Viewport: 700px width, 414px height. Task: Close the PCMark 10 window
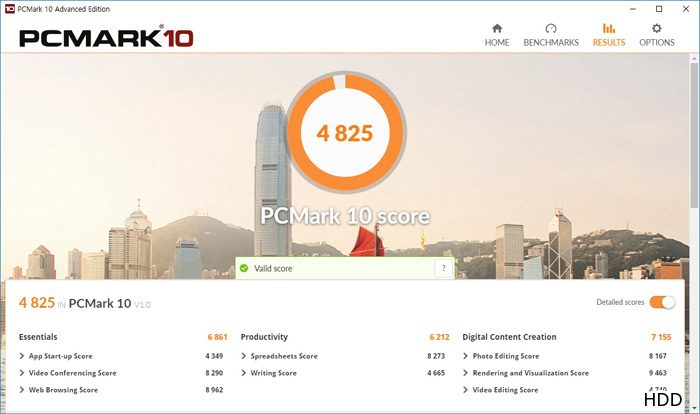pos(686,9)
